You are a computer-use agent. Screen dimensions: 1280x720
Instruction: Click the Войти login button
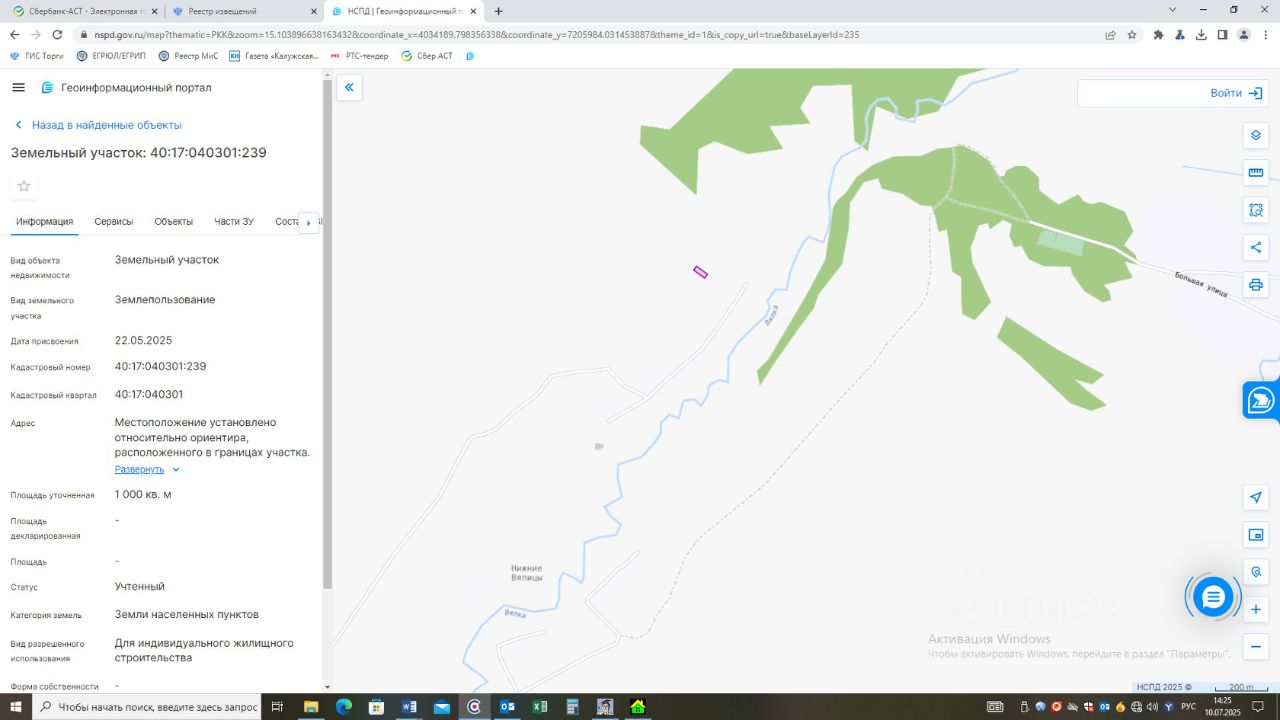(1236, 93)
